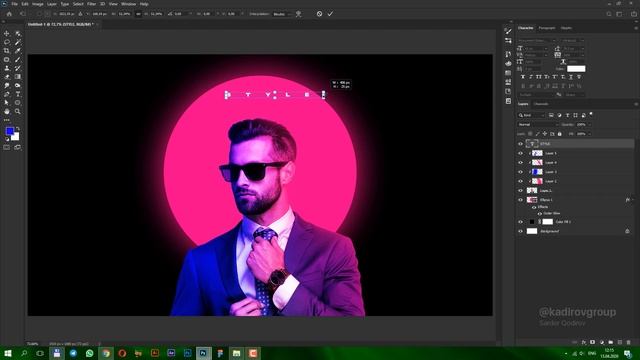
Task: Select the Crop tool
Action: (x=7, y=51)
